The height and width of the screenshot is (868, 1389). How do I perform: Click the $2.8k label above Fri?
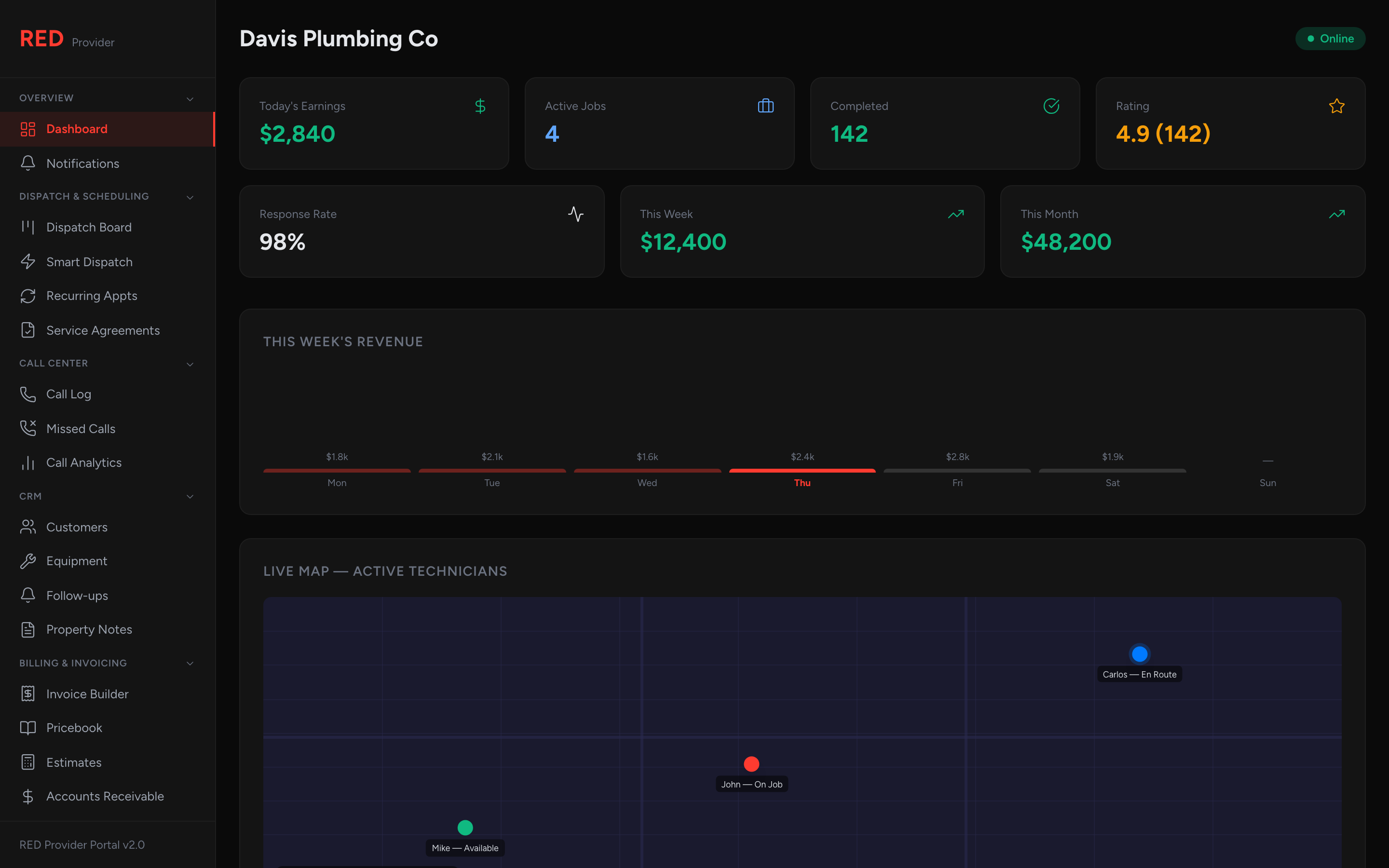coord(957,457)
